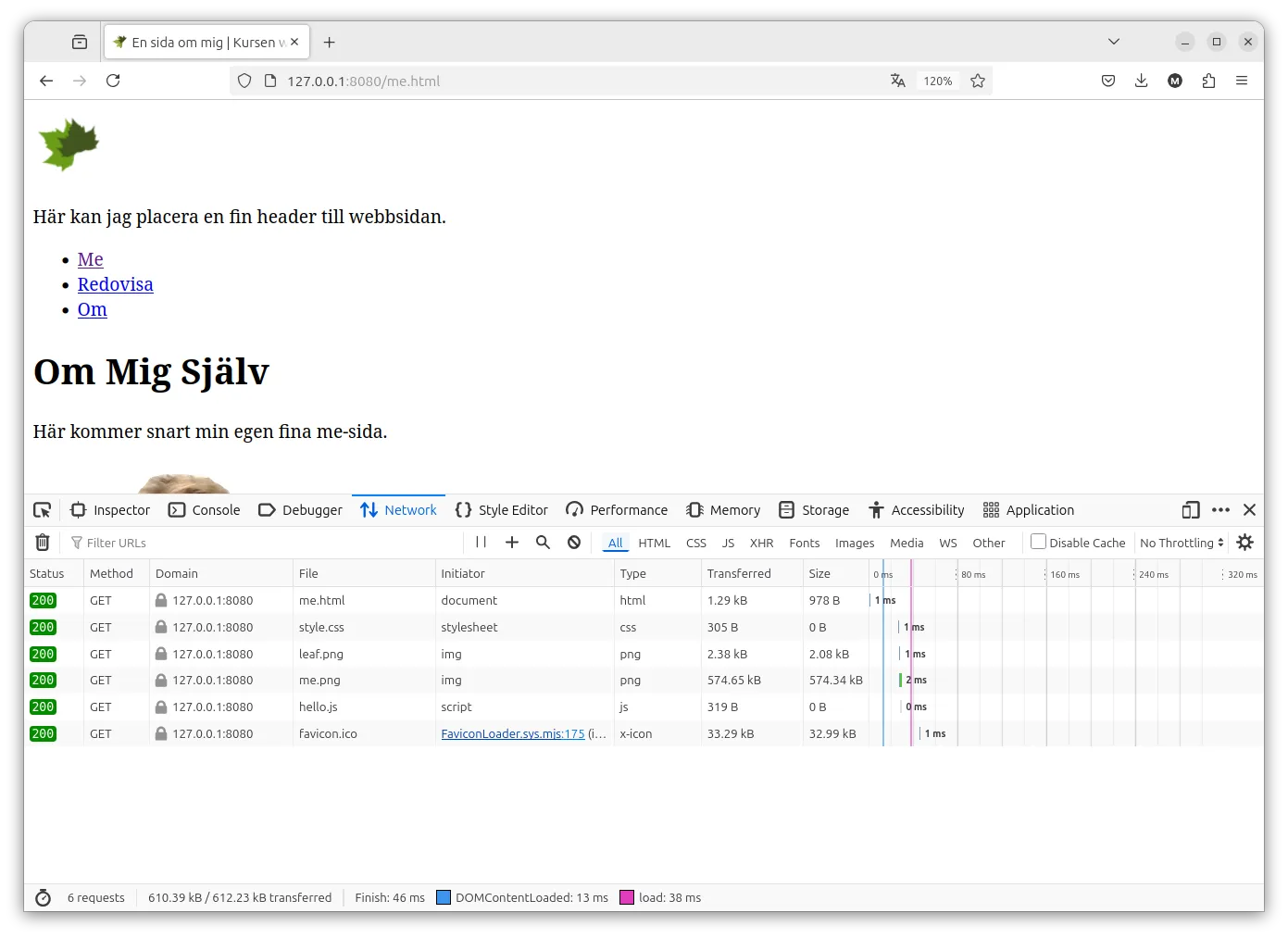This screenshot has width=1288, height=938.
Task: Switch to the Console tab
Action: click(x=205, y=510)
